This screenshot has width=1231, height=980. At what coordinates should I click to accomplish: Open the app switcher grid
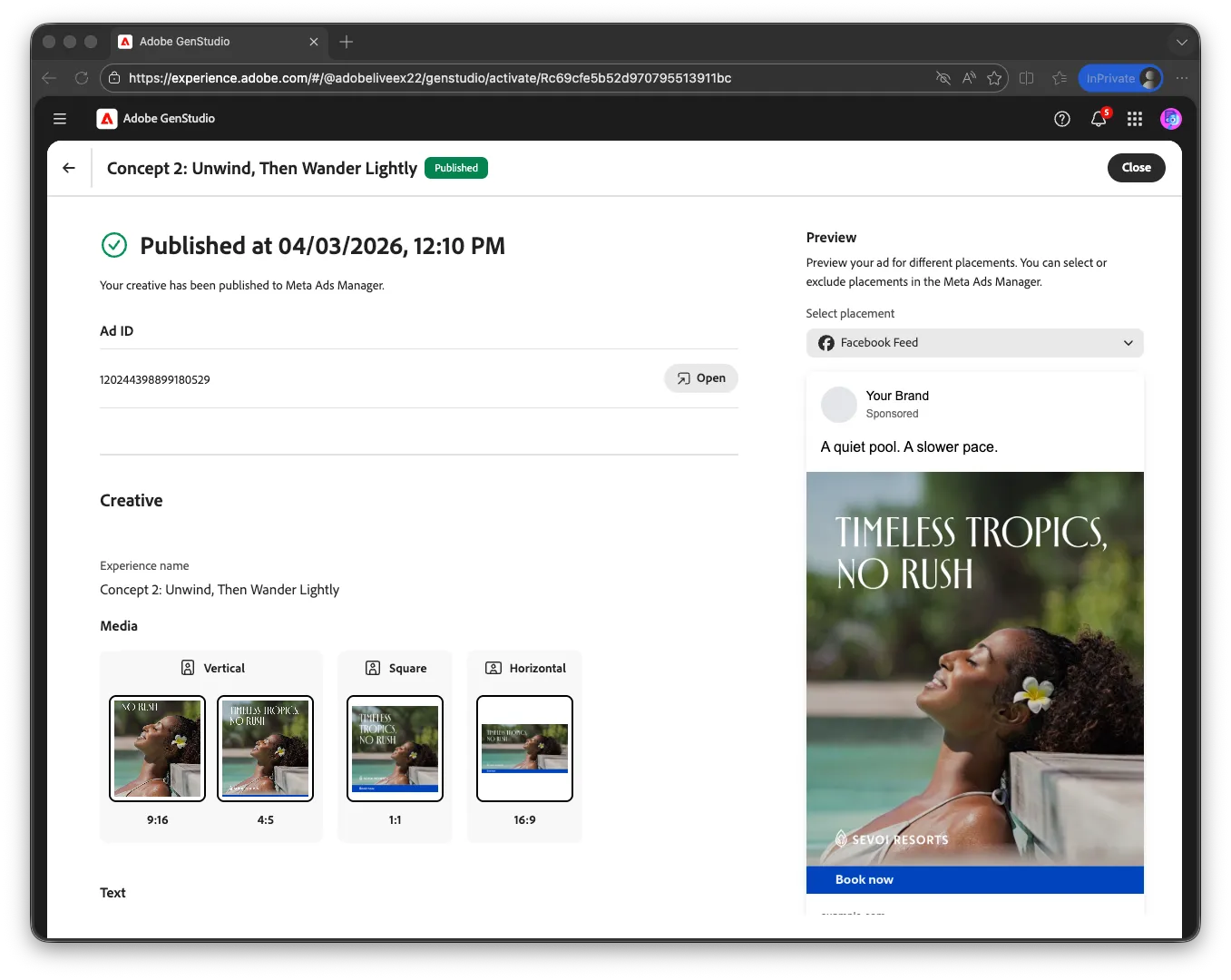[x=1135, y=119]
